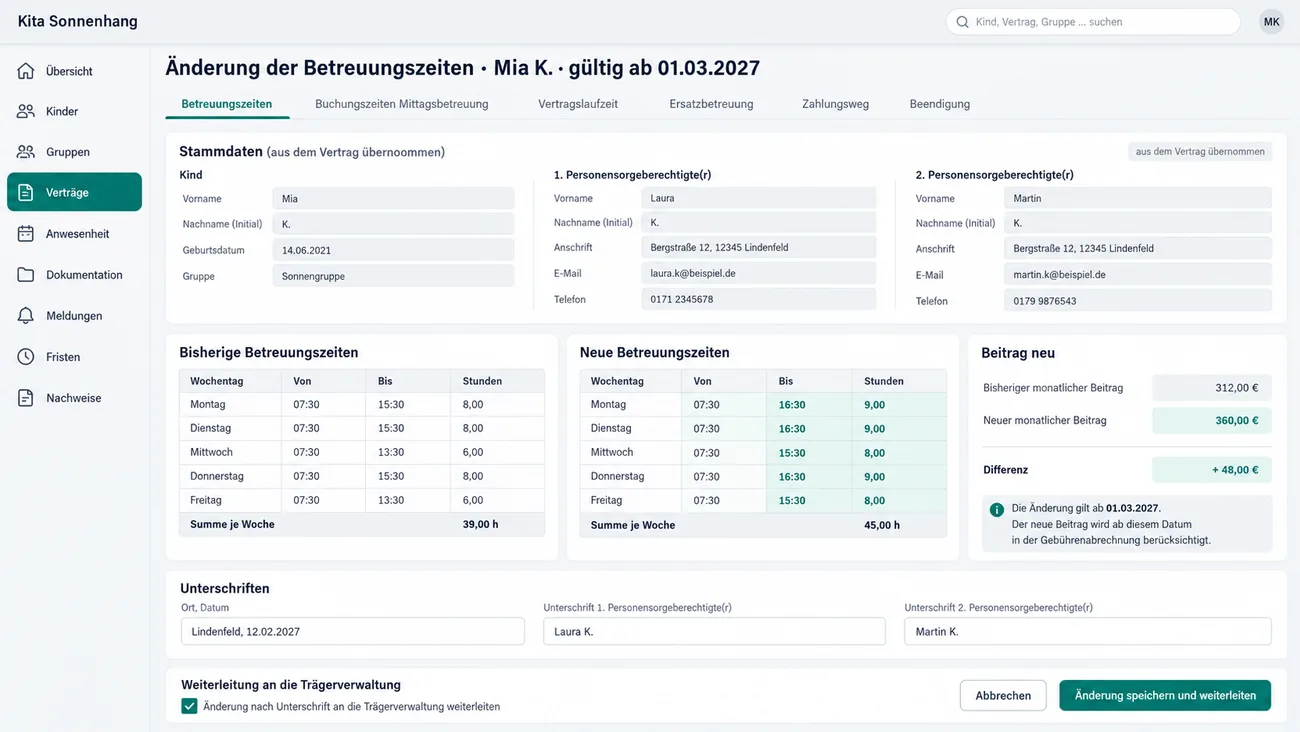The height and width of the screenshot is (732, 1300).
Task: Click the Neuer Beitrag value 360,00 €
Action: tap(1212, 420)
